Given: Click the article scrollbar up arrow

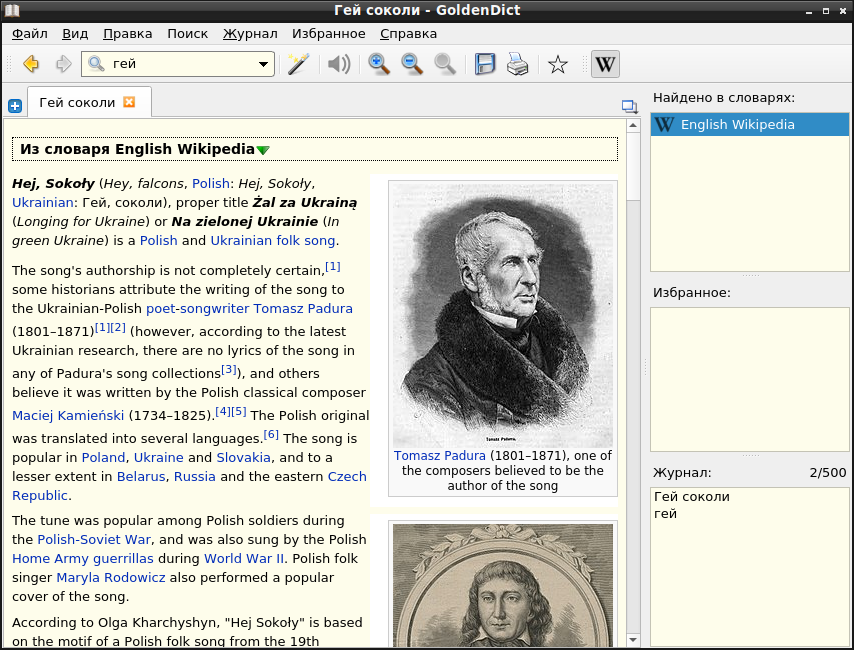Looking at the screenshot, I should [x=632, y=126].
